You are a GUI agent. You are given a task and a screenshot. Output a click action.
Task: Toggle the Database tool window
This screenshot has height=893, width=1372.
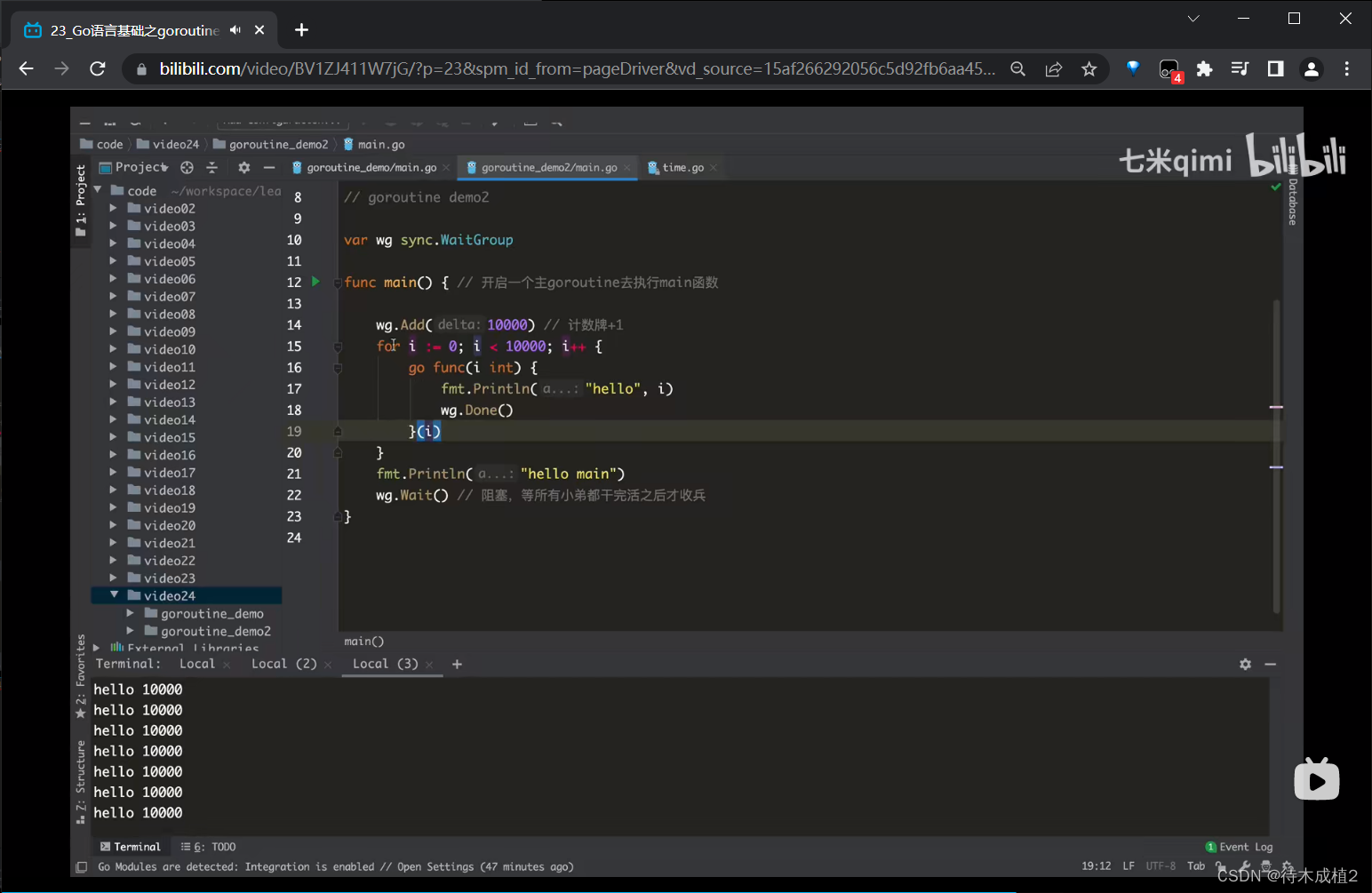[1293, 195]
